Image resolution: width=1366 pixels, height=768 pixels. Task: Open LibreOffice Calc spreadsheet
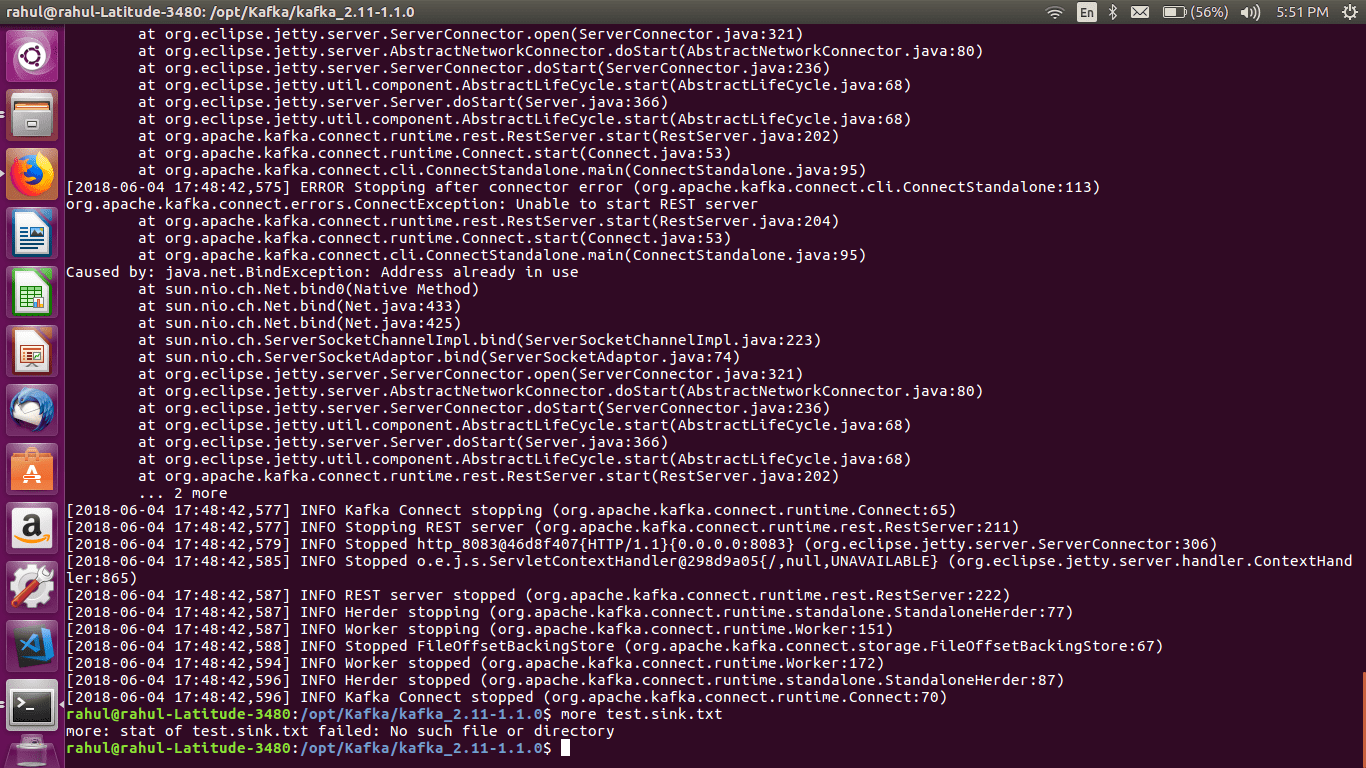pos(31,292)
